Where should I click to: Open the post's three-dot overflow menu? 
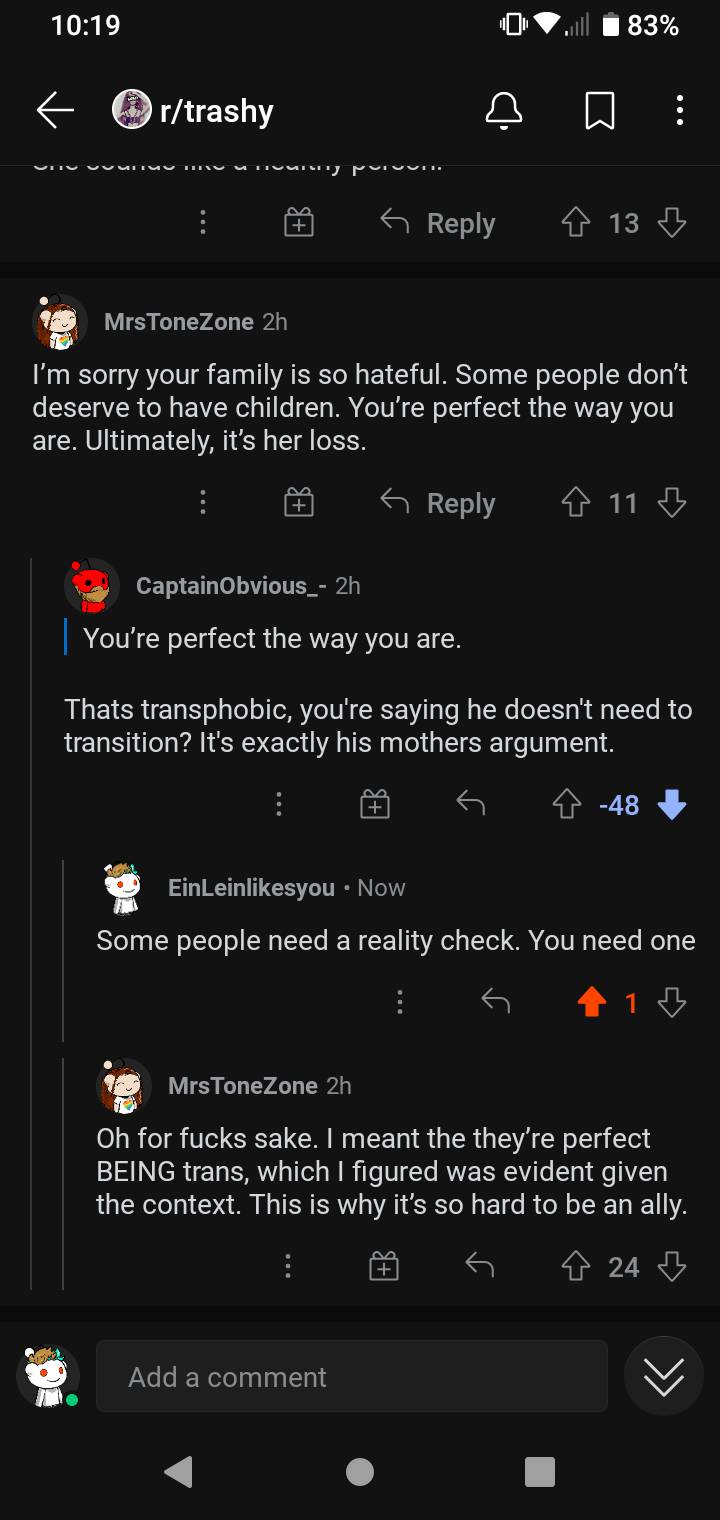pyautogui.click(x=679, y=111)
